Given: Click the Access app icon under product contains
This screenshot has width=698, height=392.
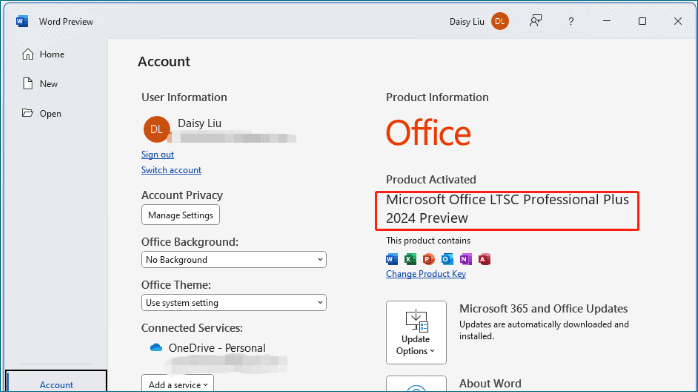Looking at the screenshot, I should click(x=484, y=259).
